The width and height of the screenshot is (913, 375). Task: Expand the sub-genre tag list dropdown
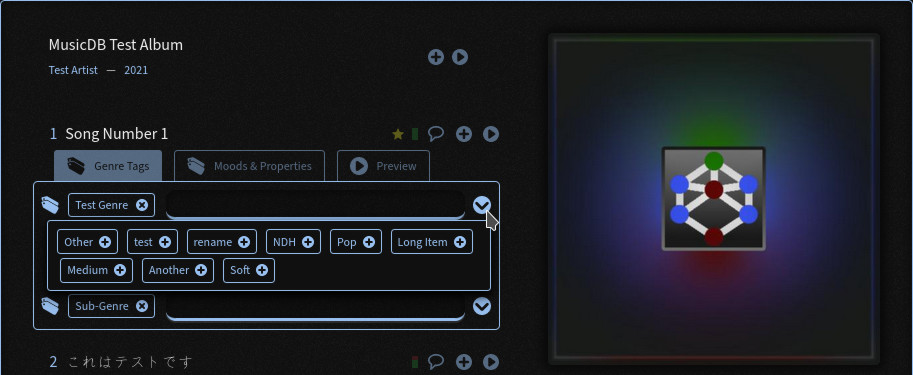pos(482,306)
